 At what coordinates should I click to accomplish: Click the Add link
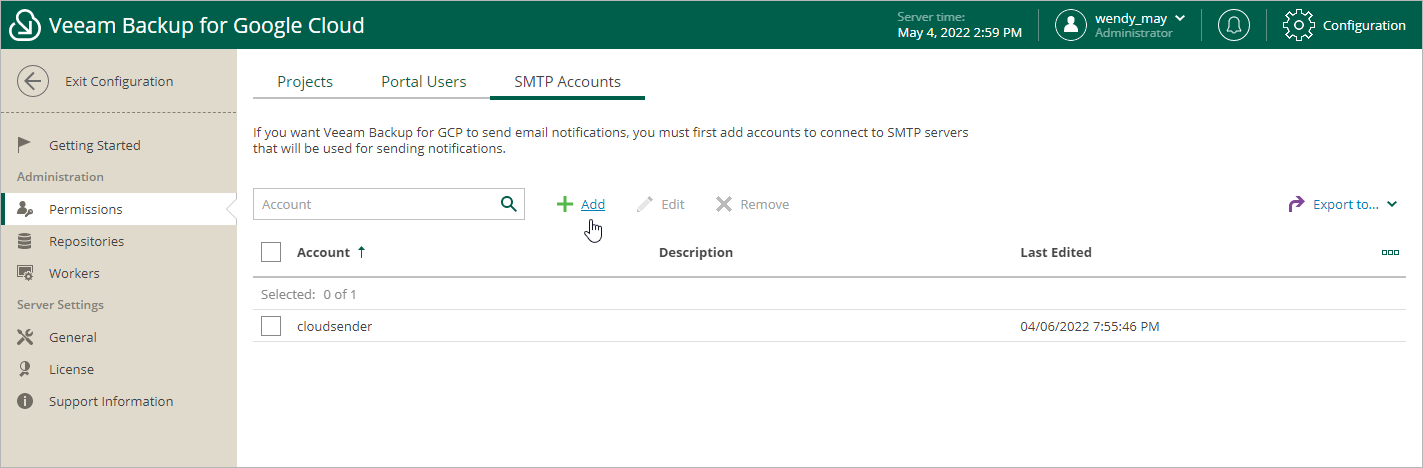[593, 204]
